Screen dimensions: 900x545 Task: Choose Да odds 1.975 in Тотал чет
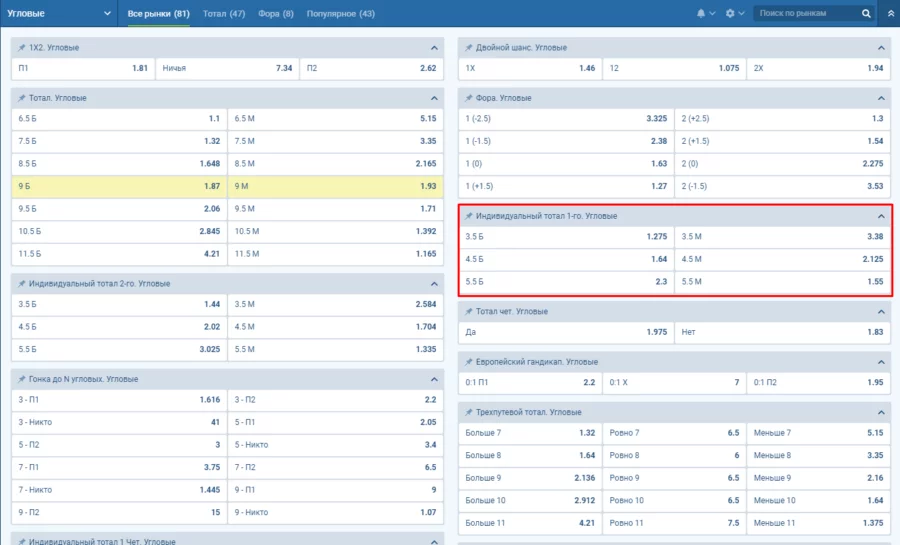(x=565, y=332)
